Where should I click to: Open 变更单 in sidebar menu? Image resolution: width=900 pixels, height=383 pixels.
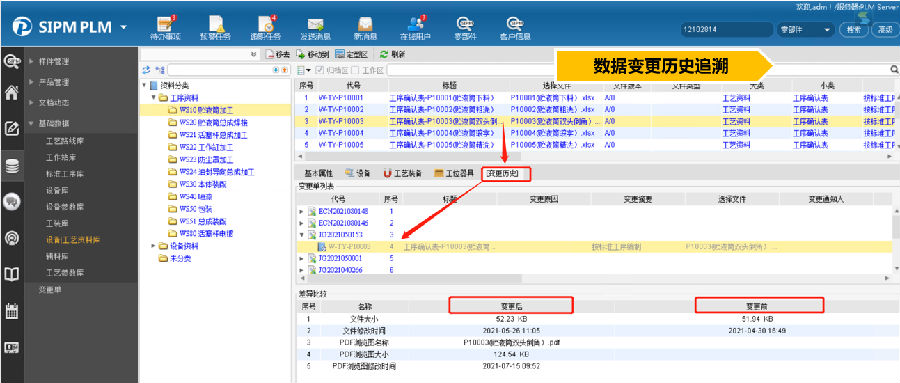click(50, 290)
